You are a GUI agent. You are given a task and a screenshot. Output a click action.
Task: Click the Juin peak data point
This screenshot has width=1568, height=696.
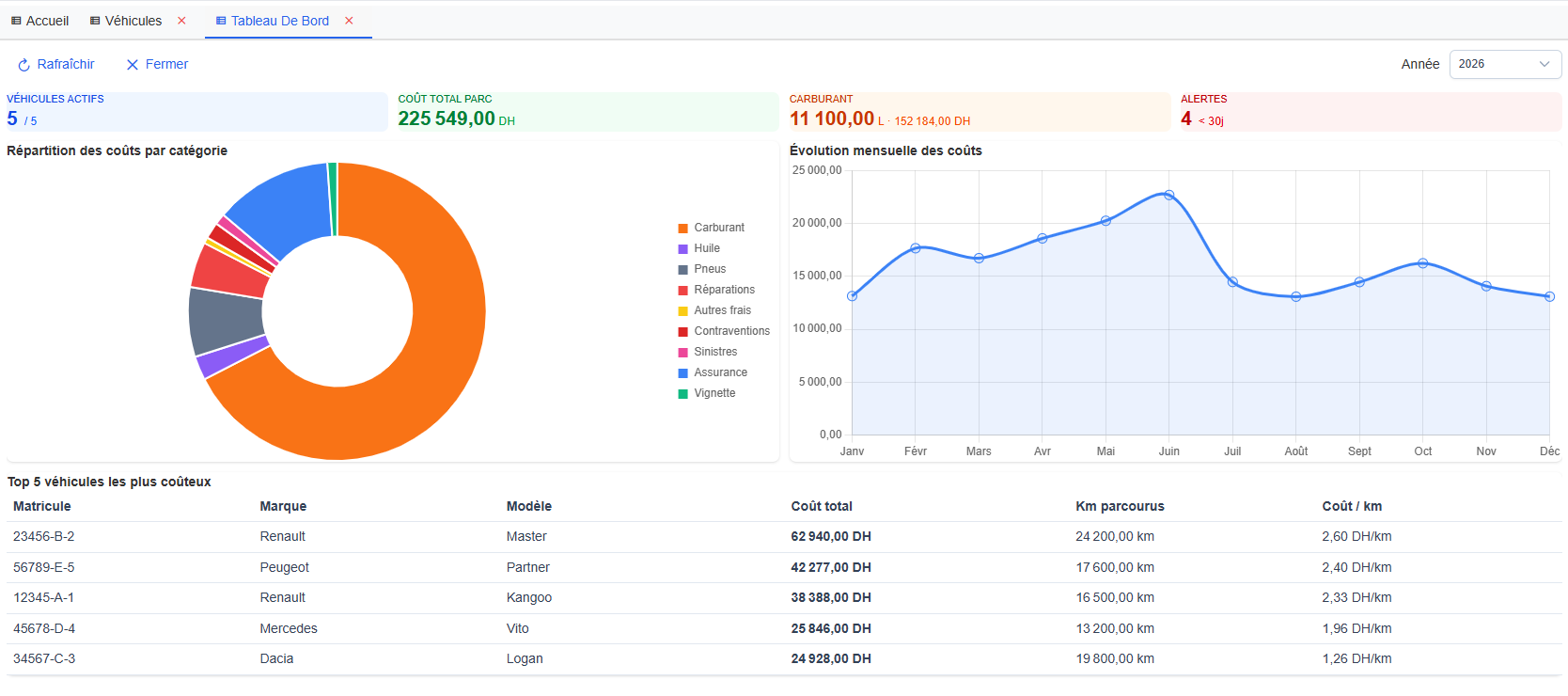(x=1168, y=195)
